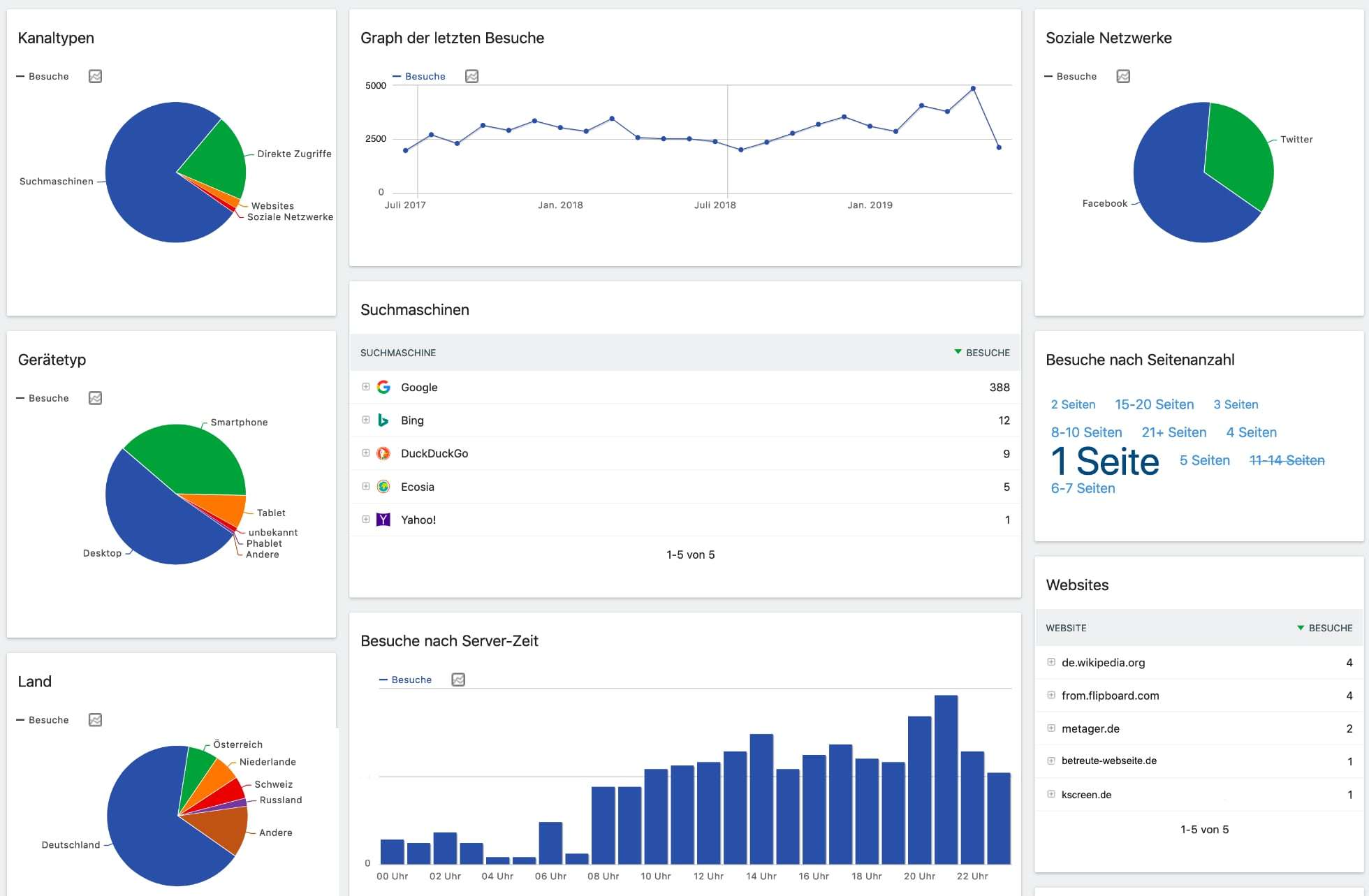Click the '8-10 Seiten' tag
Viewport: 1369px width, 896px height.
(1086, 432)
